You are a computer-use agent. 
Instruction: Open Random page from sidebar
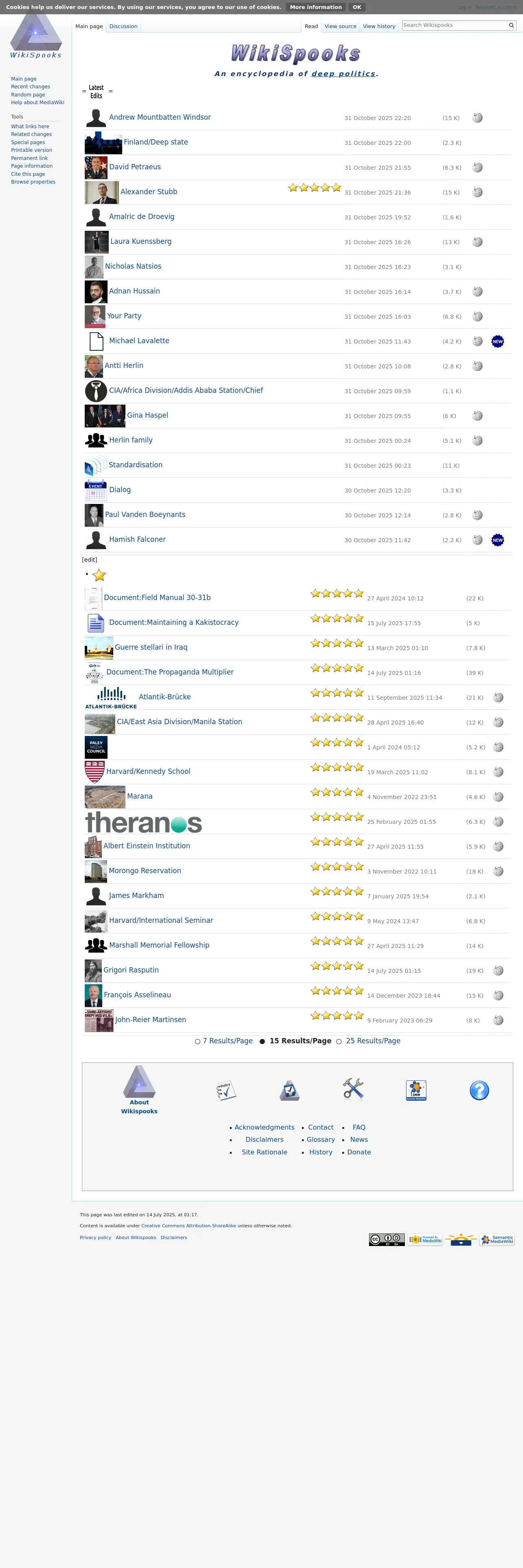[x=28, y=94]
